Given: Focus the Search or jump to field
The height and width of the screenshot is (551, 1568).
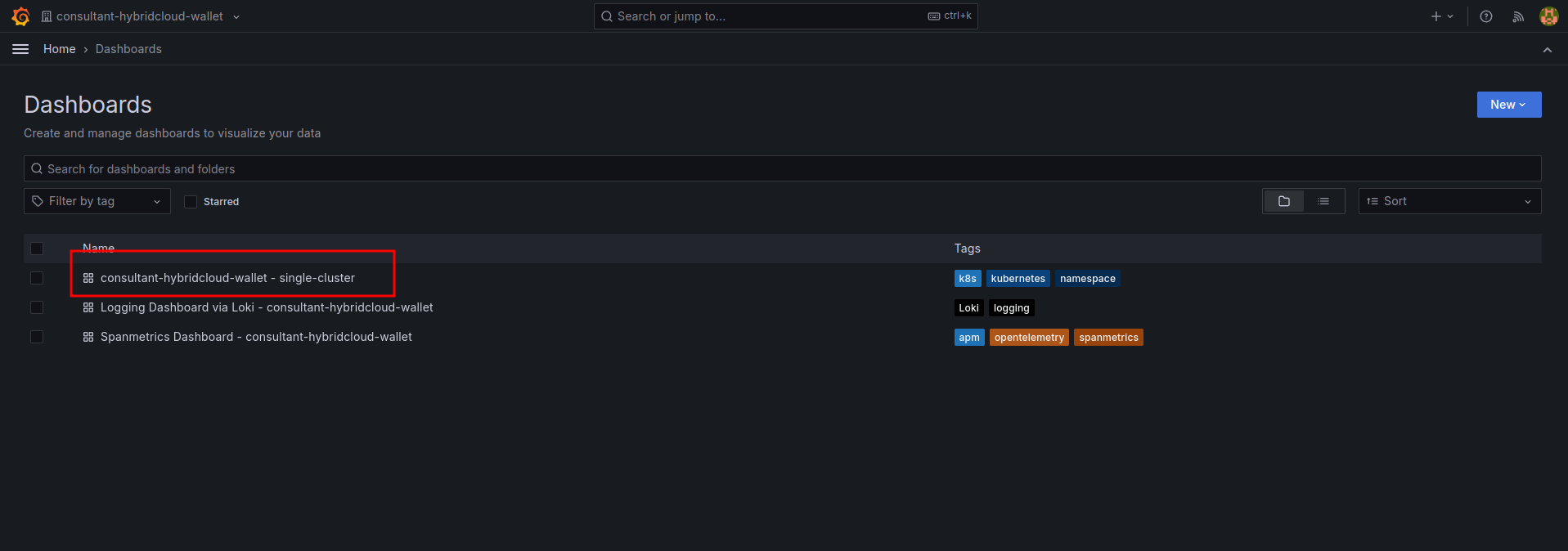Looking at the screenshot, I should tap(785, 16).
